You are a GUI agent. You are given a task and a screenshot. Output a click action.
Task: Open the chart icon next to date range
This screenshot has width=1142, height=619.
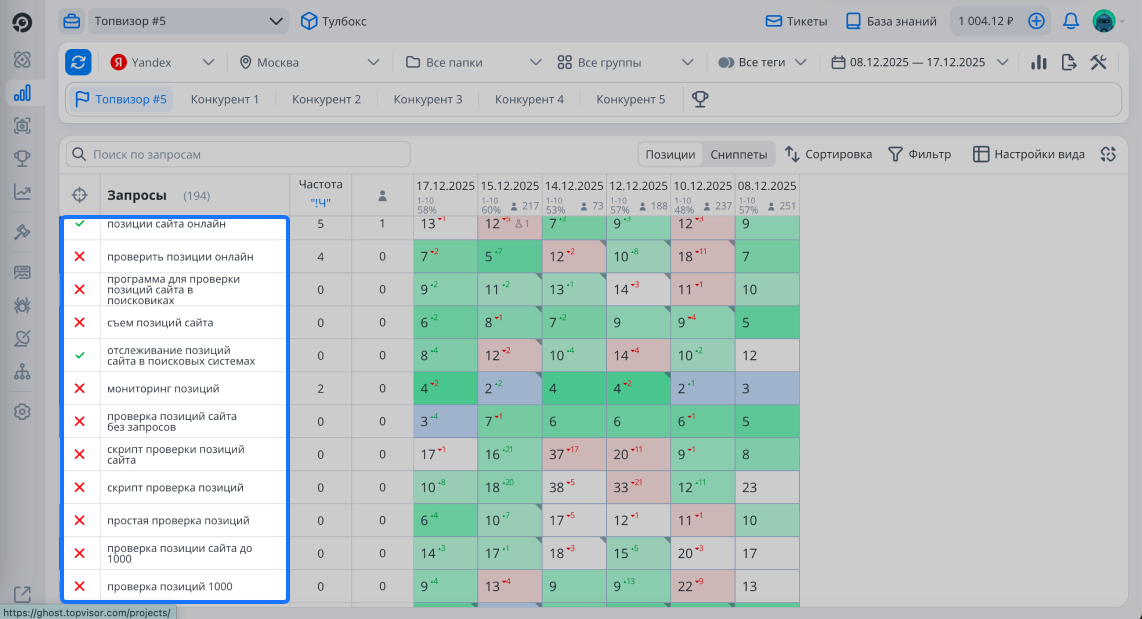point(1039,63)
